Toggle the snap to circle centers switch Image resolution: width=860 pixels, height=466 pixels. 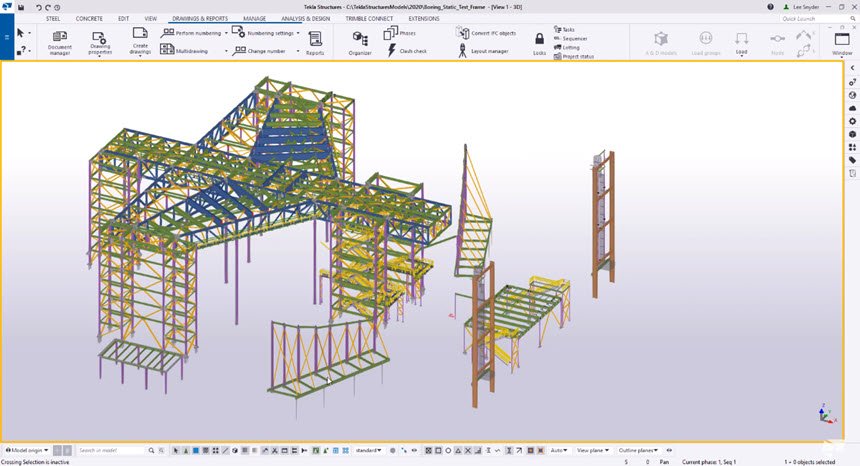point(448,450)
